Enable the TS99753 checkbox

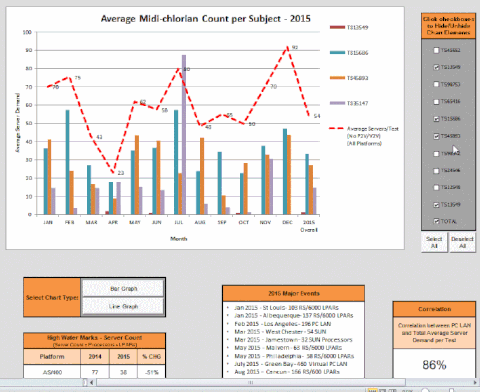(436, 84)
